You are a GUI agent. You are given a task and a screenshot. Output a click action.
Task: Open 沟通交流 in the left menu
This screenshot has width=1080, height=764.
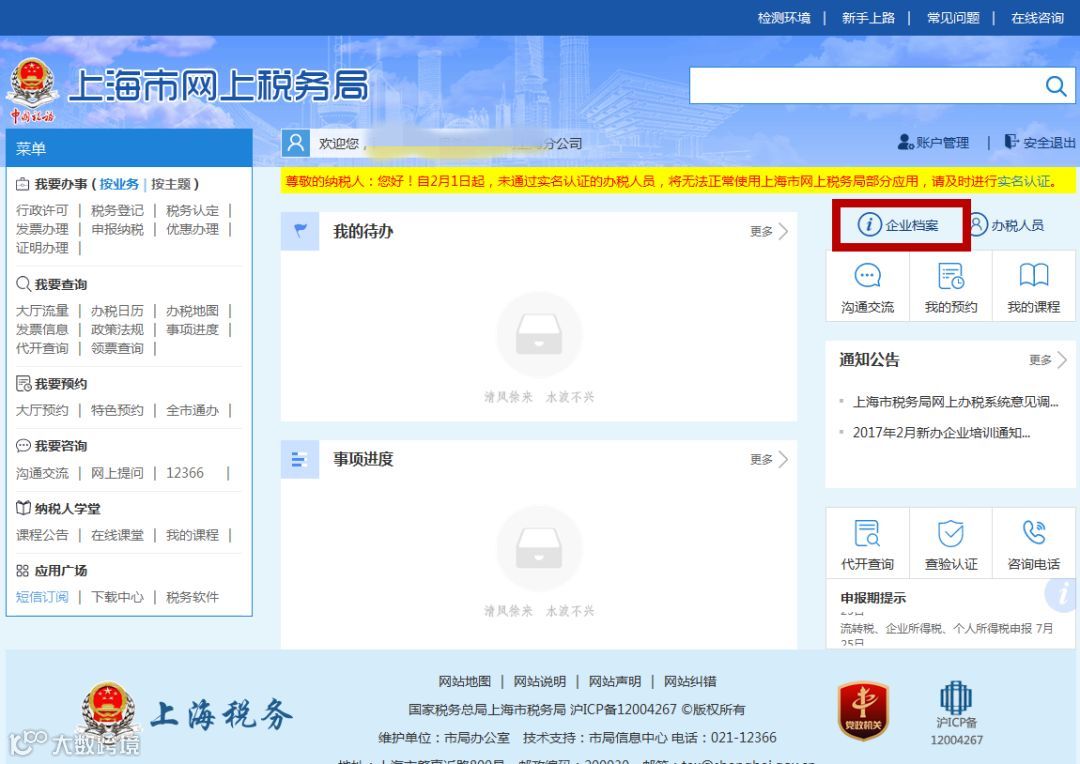tap(42, 473)
